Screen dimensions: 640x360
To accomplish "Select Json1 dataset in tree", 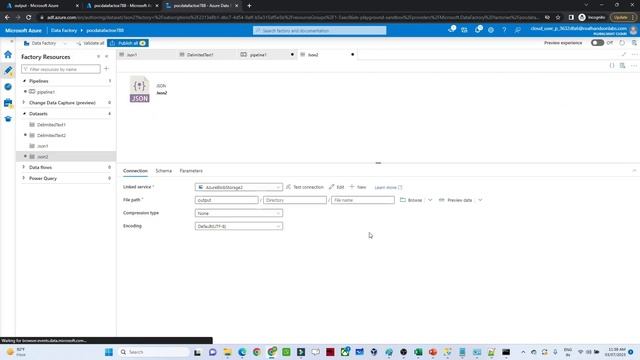I will pos(42,146).
